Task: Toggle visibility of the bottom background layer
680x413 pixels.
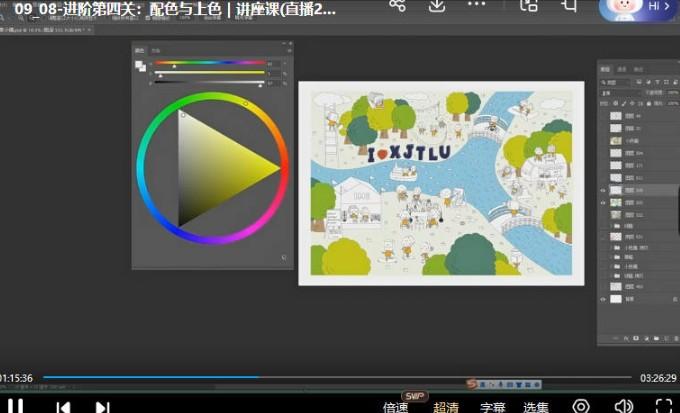Action: tap(603, 298)
